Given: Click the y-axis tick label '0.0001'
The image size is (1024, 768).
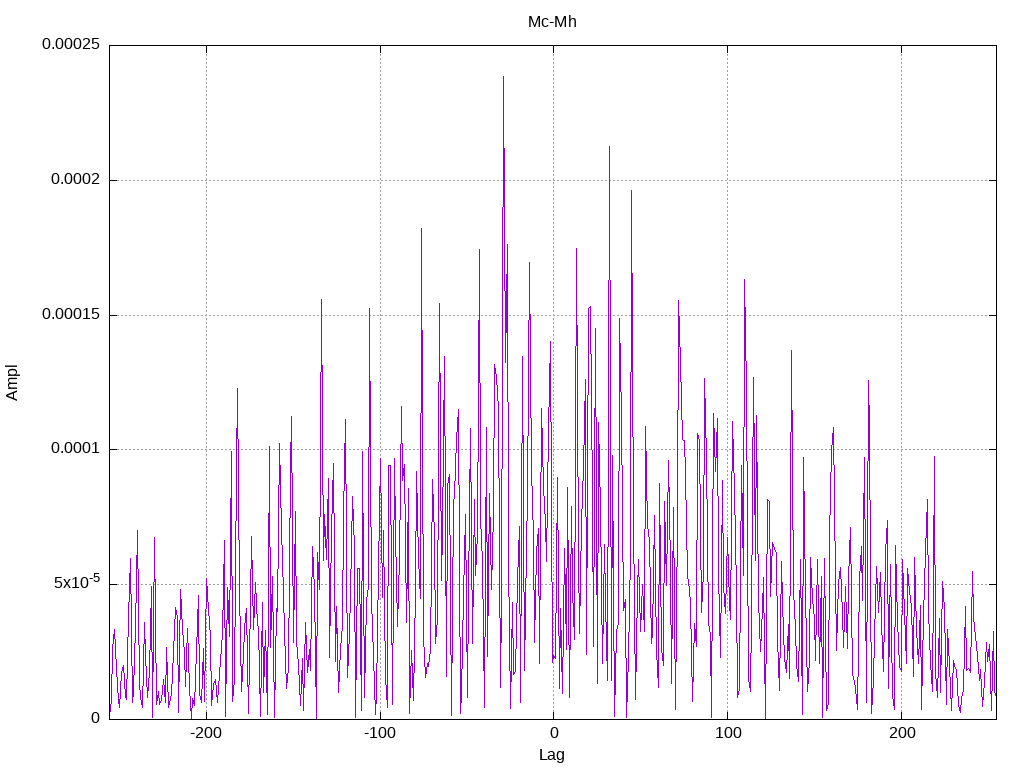Looking at the screenshot, I should (x=76, y=449).
